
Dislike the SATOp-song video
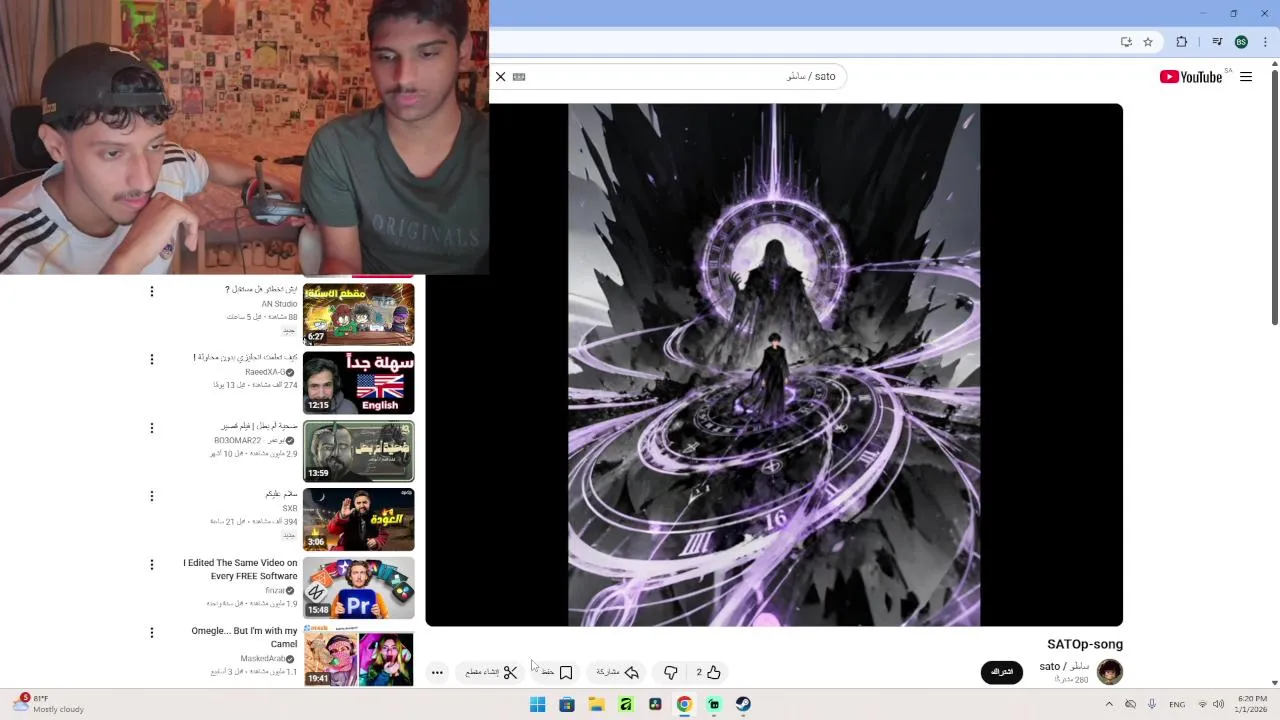coord(670,672)
